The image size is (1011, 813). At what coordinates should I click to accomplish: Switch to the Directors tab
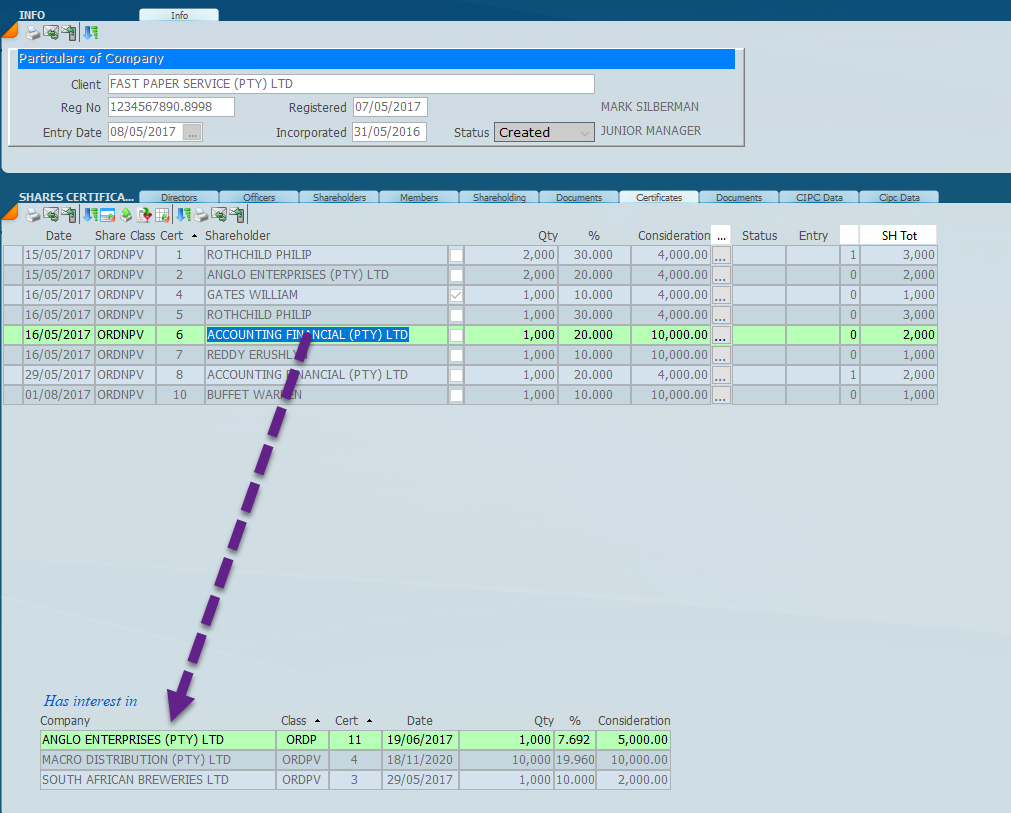[x=179, y=198]
